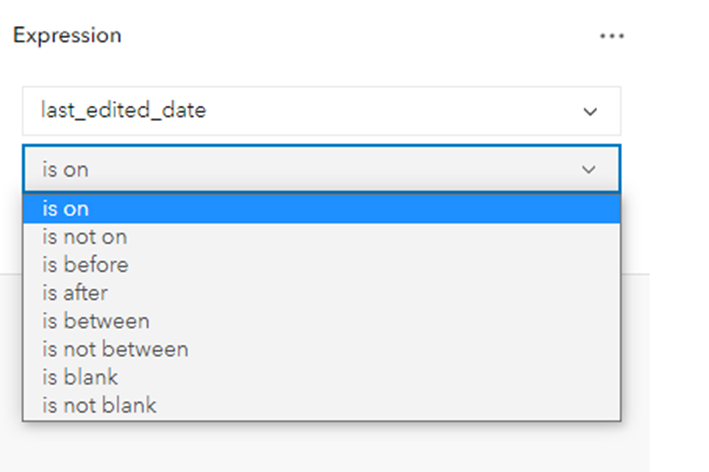Choose the "is between" operator

pos(96,321)
